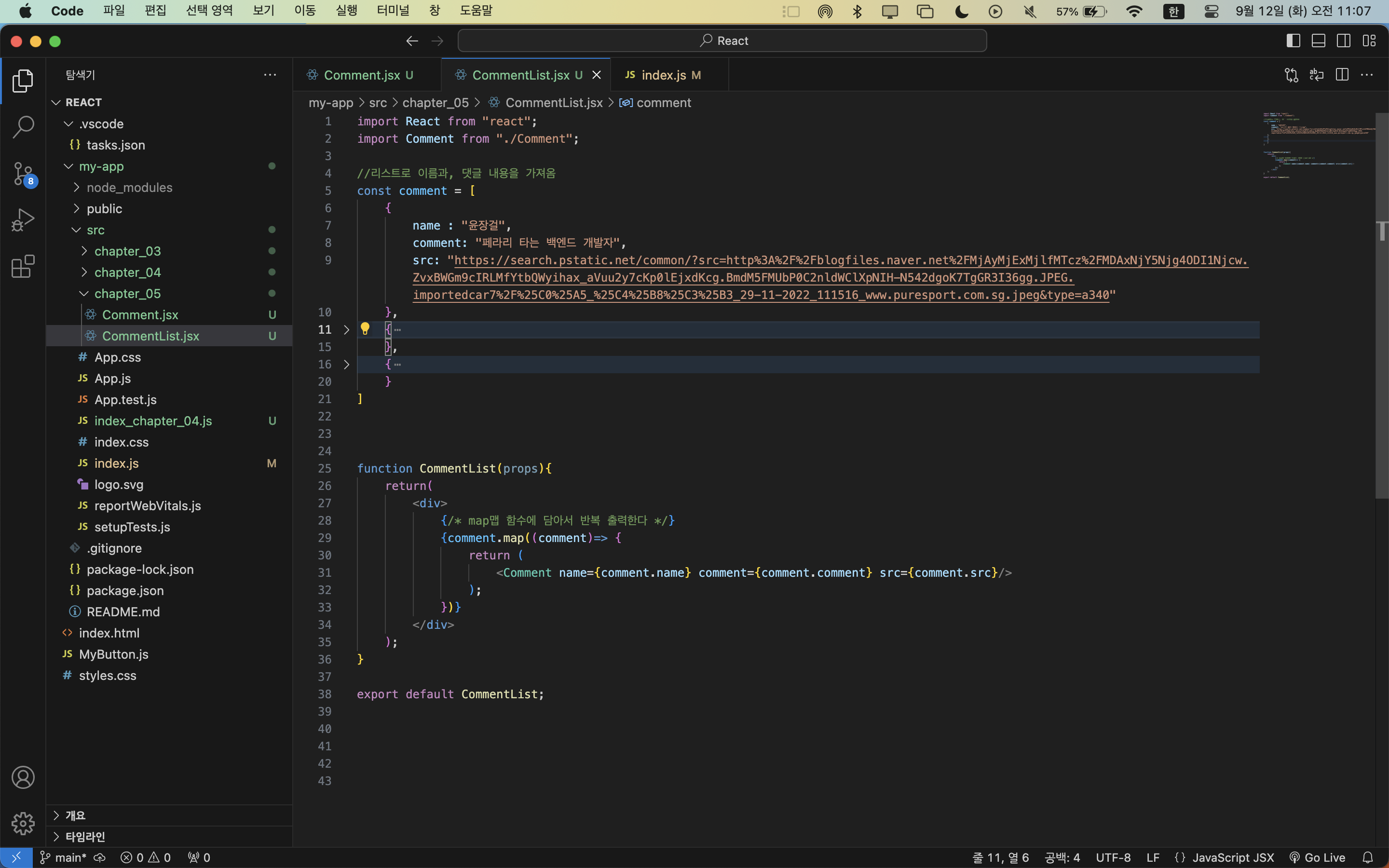Open the Manage gear icon

pos(23,823)
